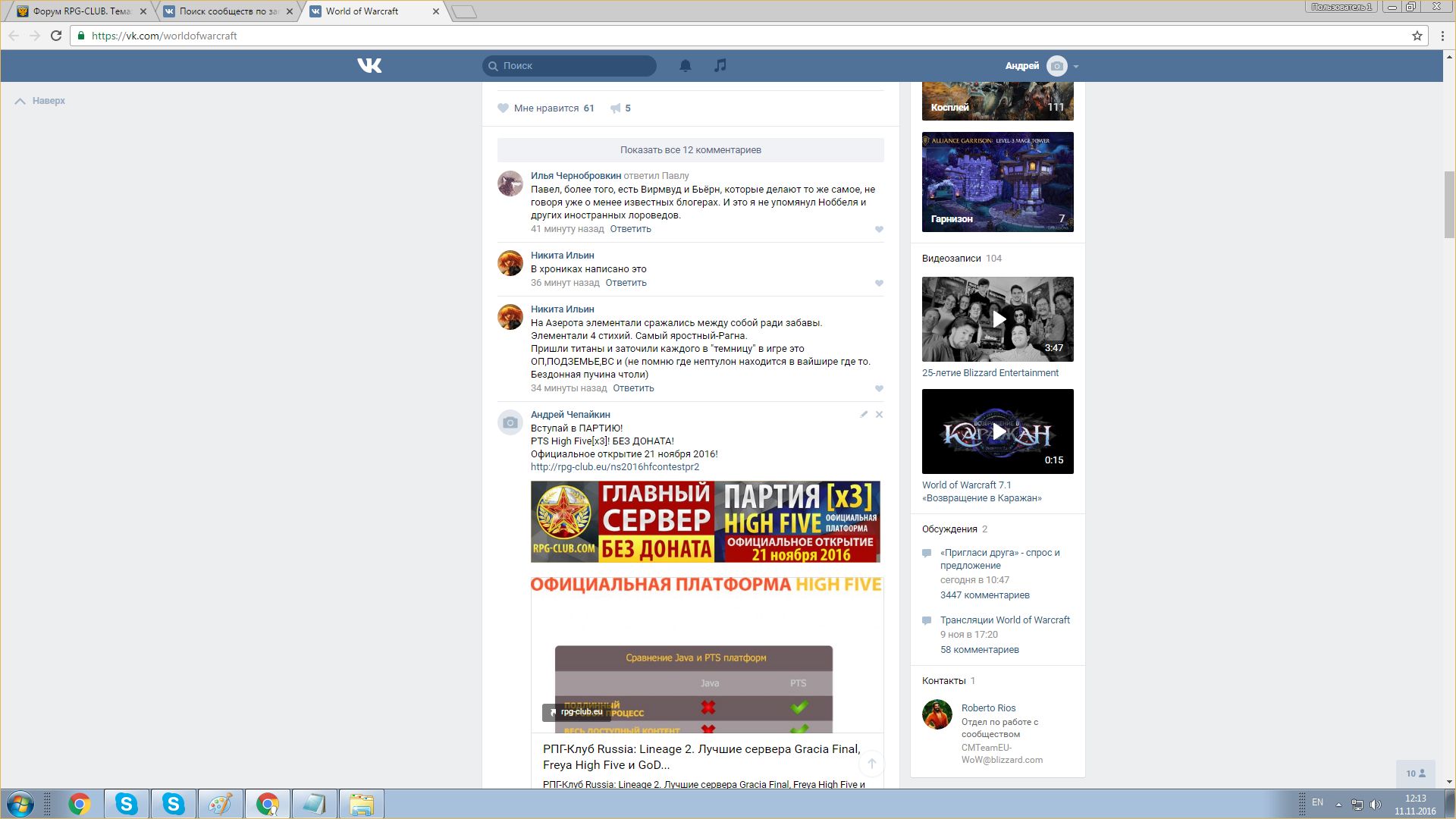Screen dimensions: 1456x819
Task: Edit own comment with pencil icon
Action: (864, 415)
